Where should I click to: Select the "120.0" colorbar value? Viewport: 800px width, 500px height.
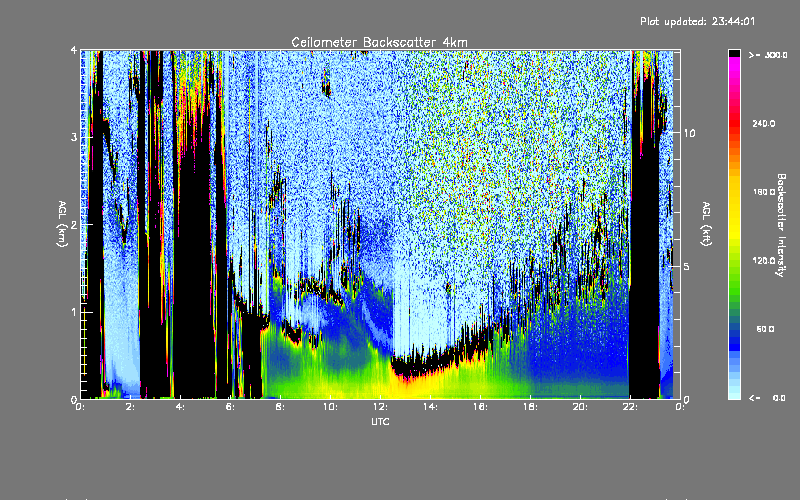point(764,260)
